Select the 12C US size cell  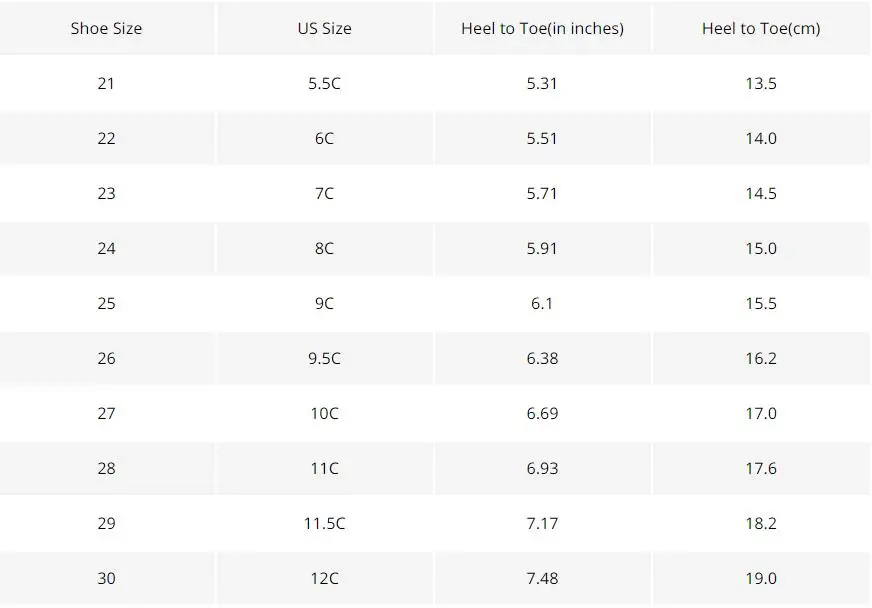[325, 579]
